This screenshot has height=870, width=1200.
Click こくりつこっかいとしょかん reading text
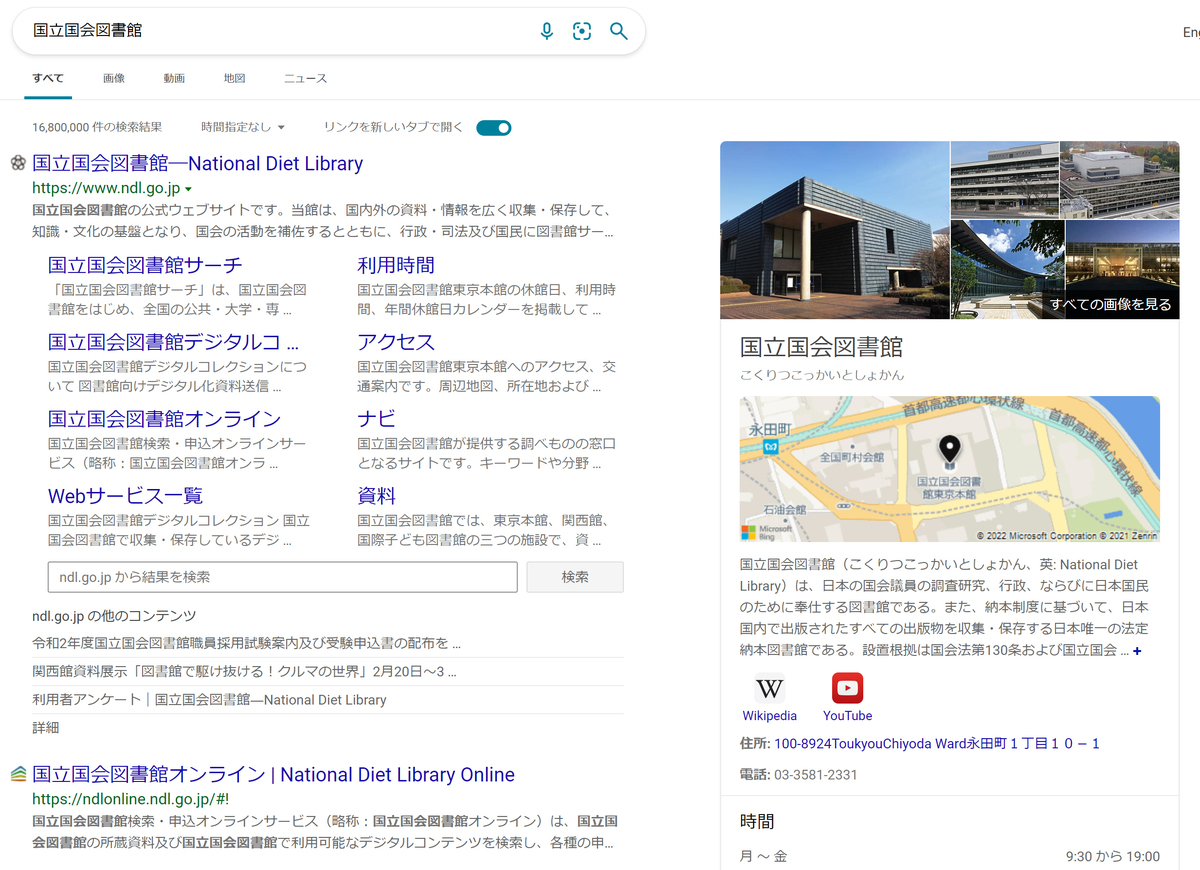[822, 374]
